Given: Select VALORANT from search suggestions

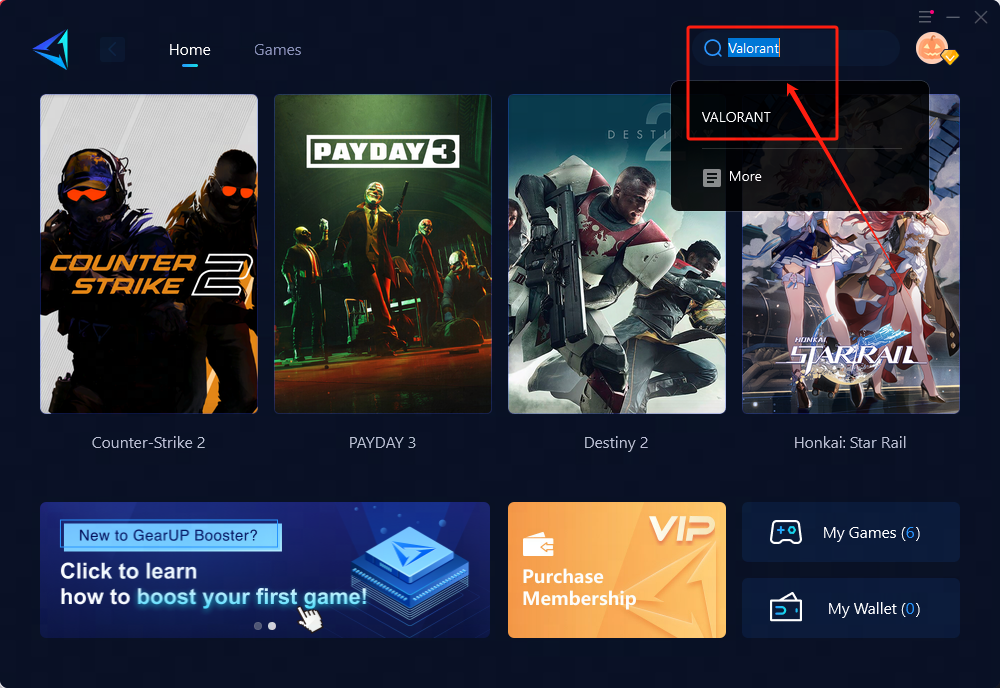Looking at the screenshot, I should point(736,117).
